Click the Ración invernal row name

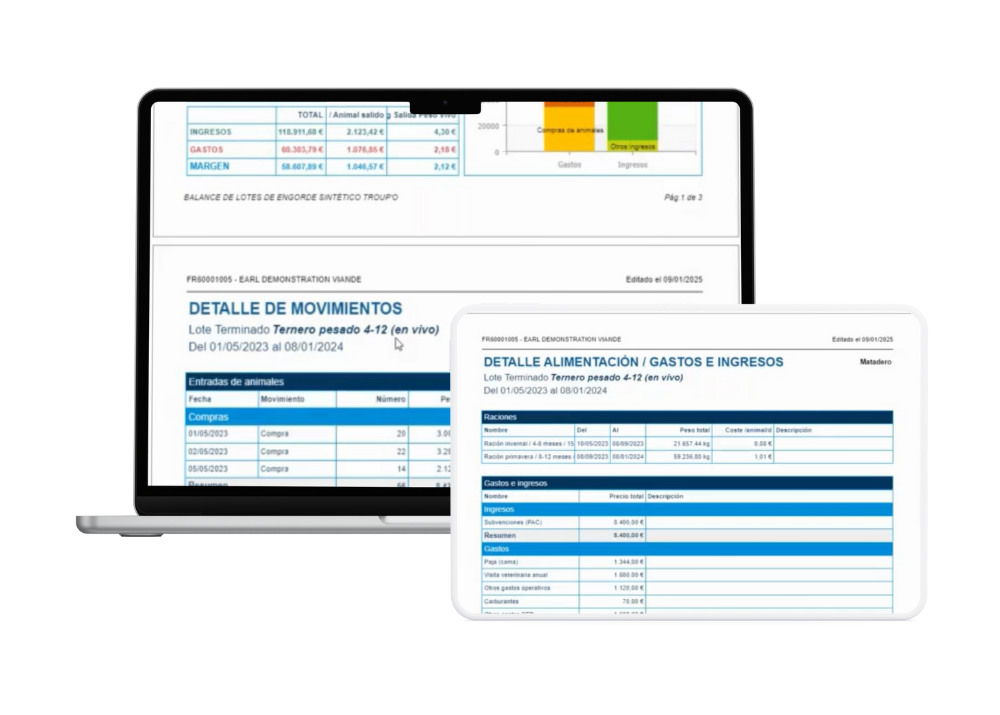(528, 442)
